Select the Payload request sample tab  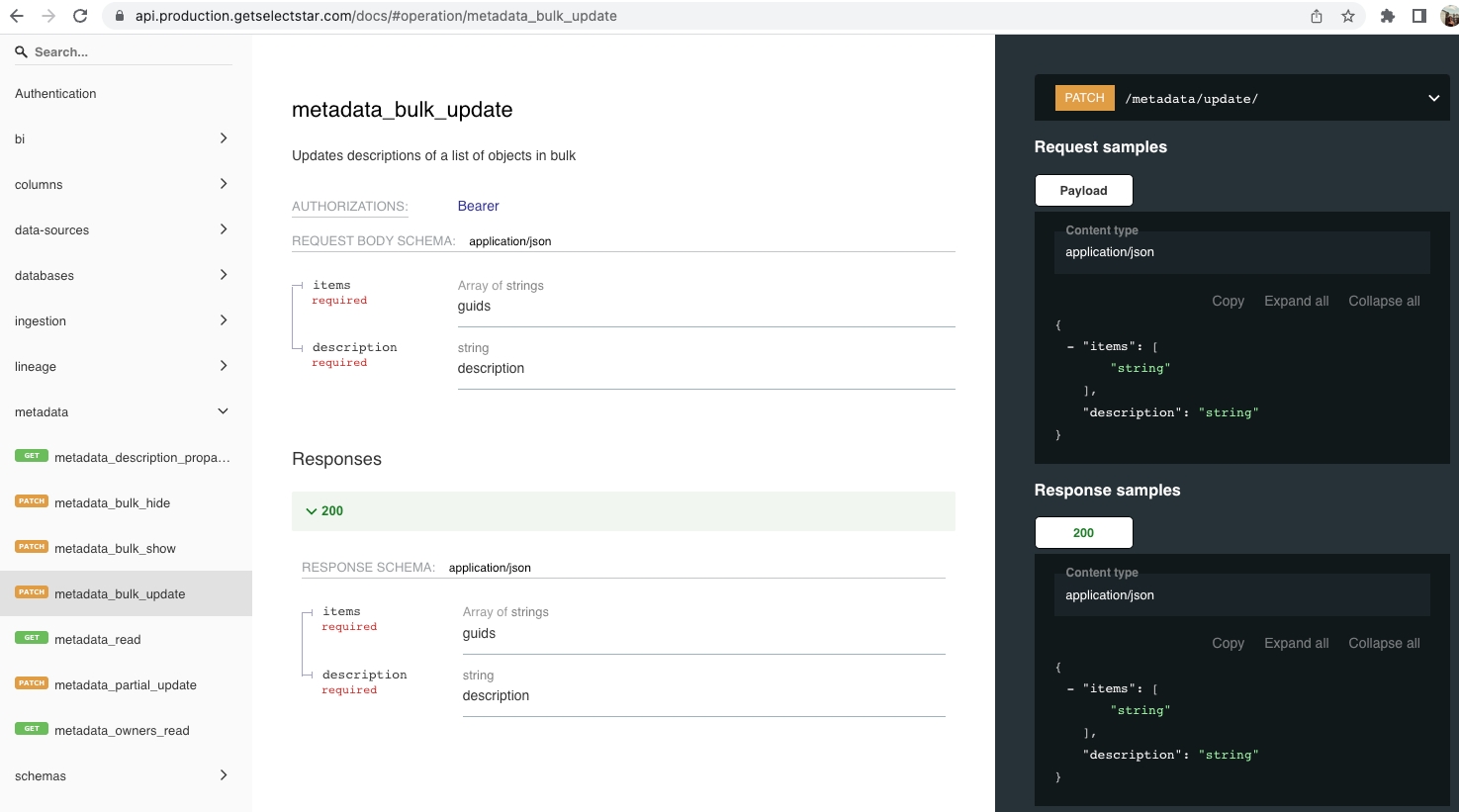[1083, 191]
